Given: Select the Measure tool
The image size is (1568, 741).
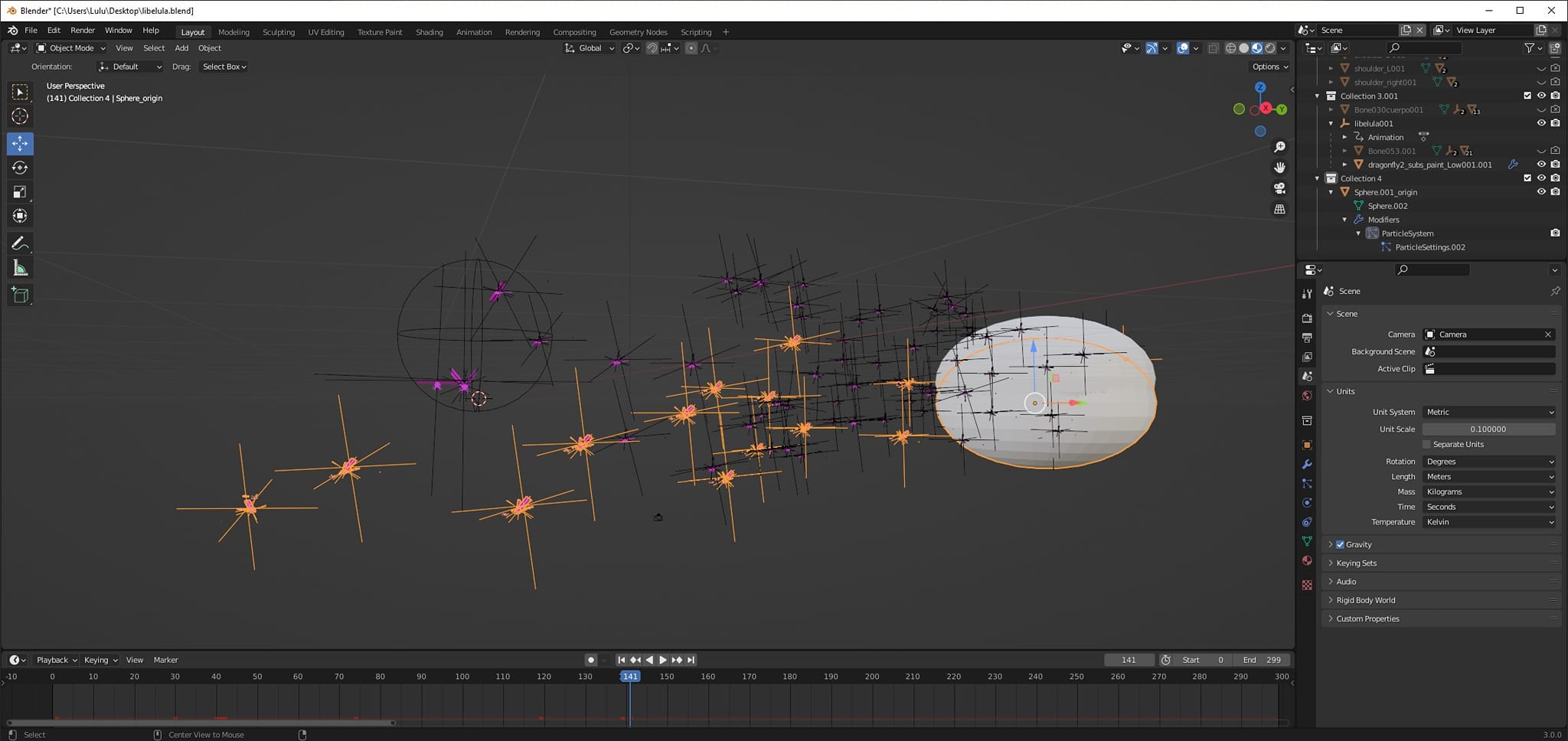Looking at the screenshot, I should 20,268.
